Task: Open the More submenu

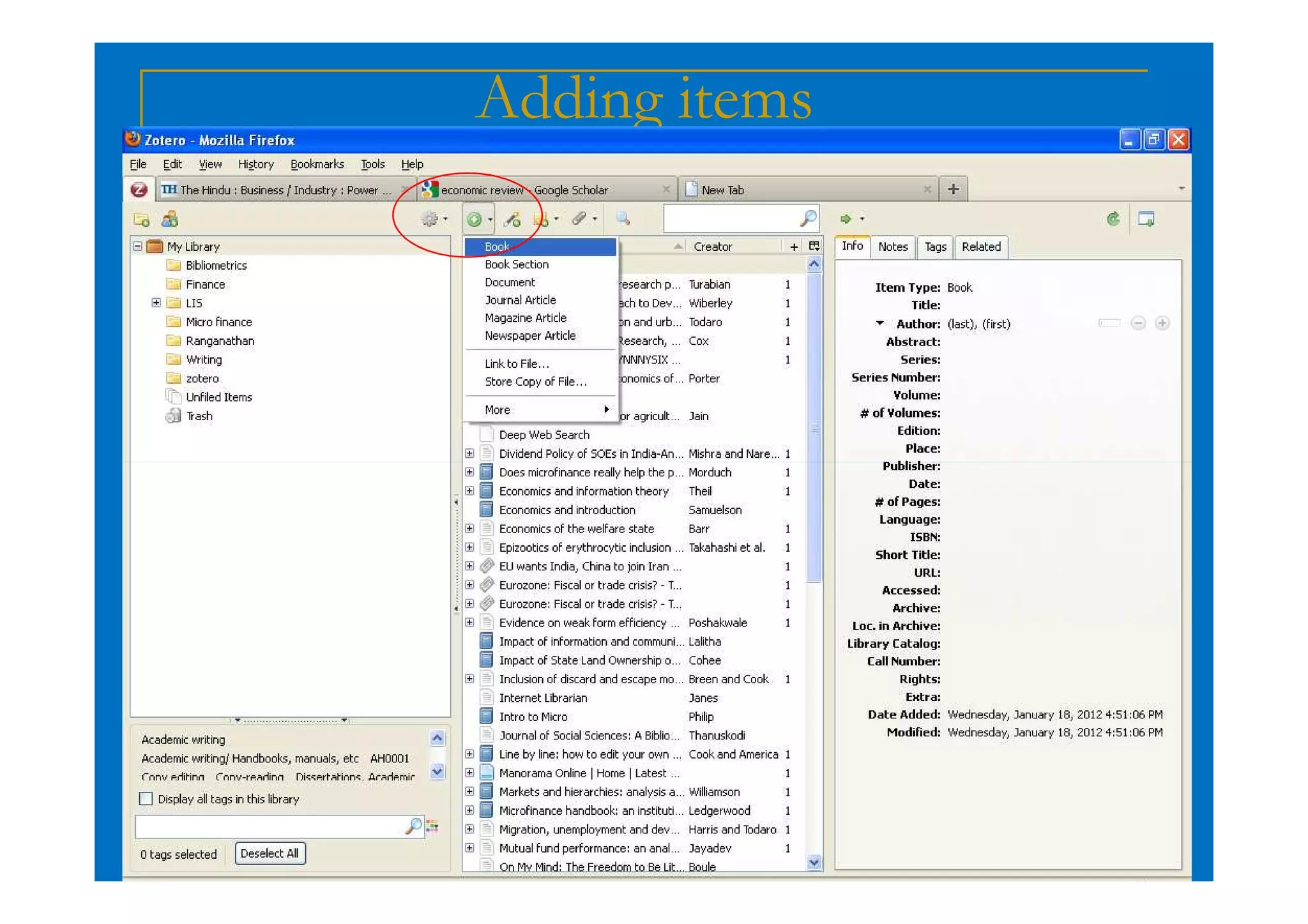Action: pyautogui.click(x=540, y=409)
